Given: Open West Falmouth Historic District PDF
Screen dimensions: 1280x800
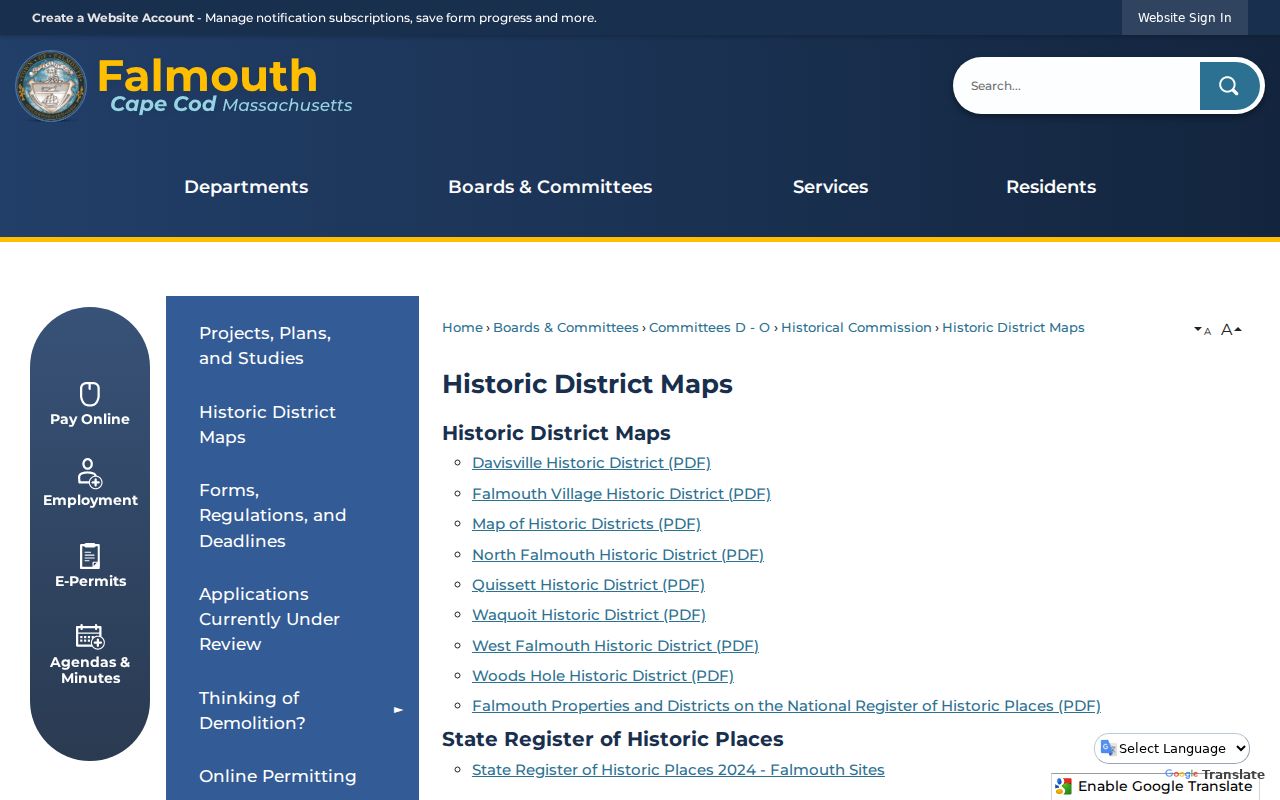Looking at the screenshot, I should (615, 646).
